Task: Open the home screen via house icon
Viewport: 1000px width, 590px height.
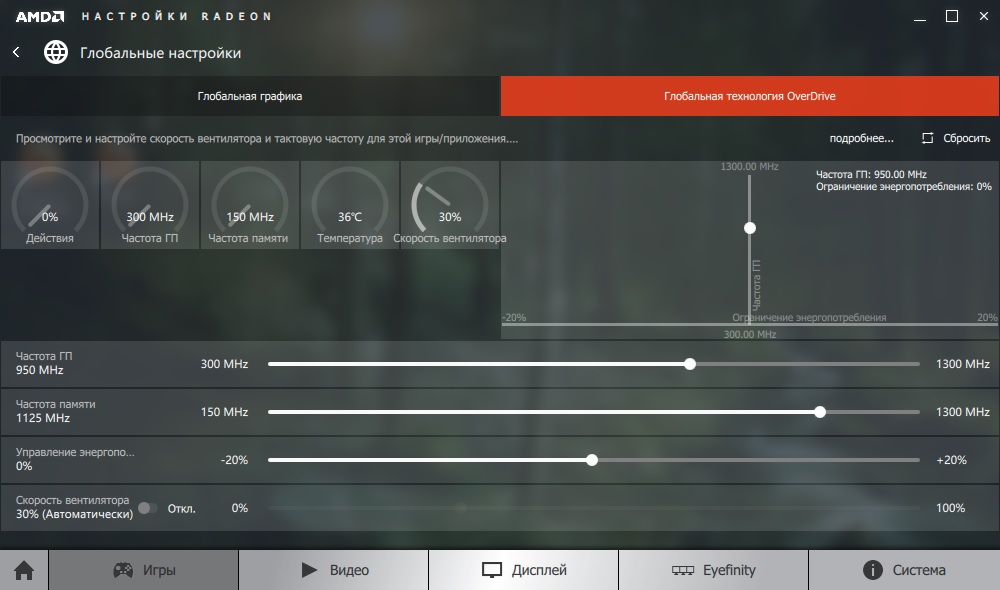Action: [24, 570]
